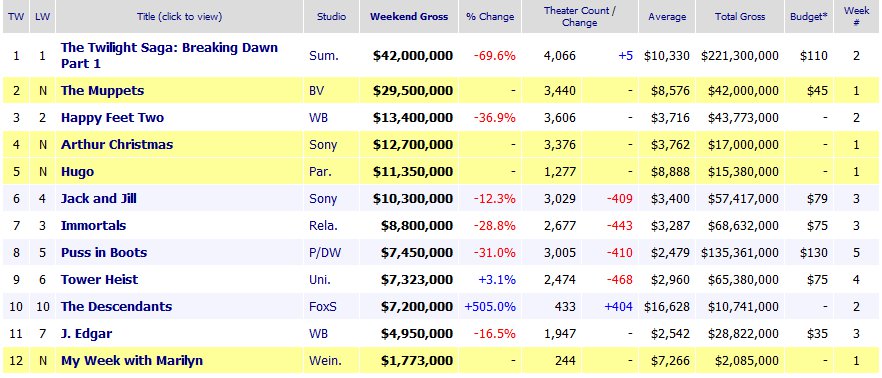Sort by Theater Count / Change header
This screenshot has width=882, height=378.
pyautogui.click(x=579, y=17)
